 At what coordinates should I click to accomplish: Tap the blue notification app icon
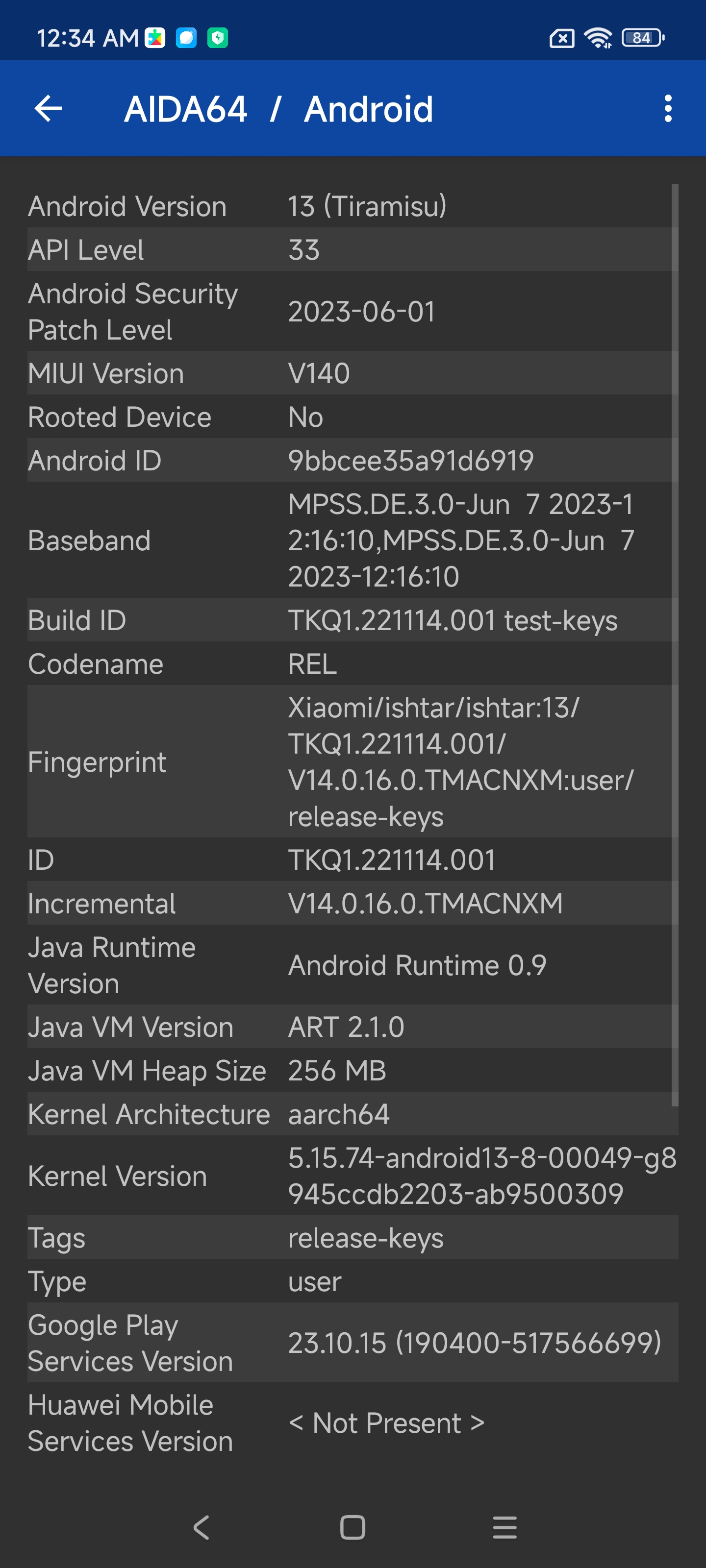tap(186, 38)
